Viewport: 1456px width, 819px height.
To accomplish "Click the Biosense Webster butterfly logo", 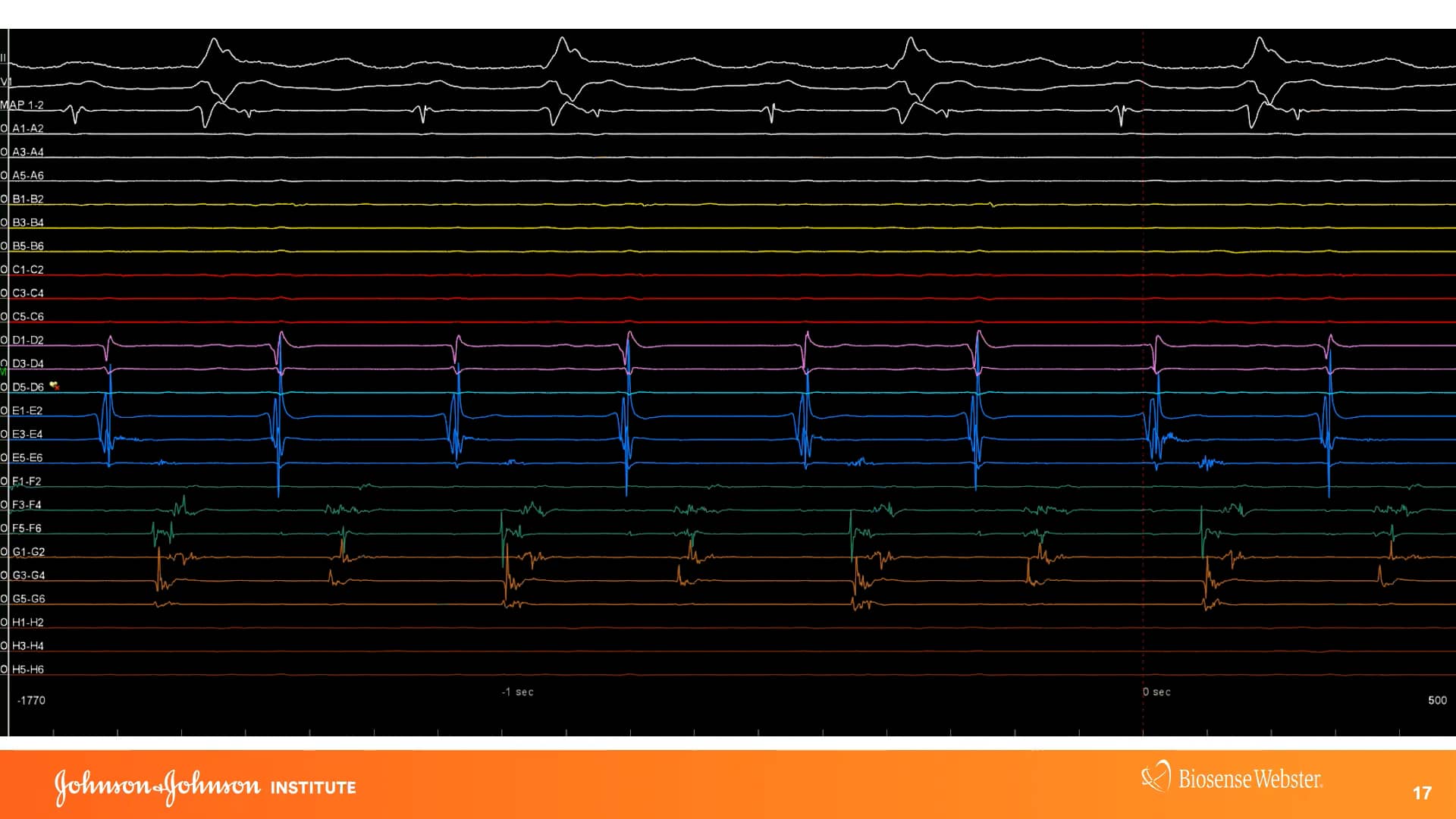I will click(x=1153, y=777).
